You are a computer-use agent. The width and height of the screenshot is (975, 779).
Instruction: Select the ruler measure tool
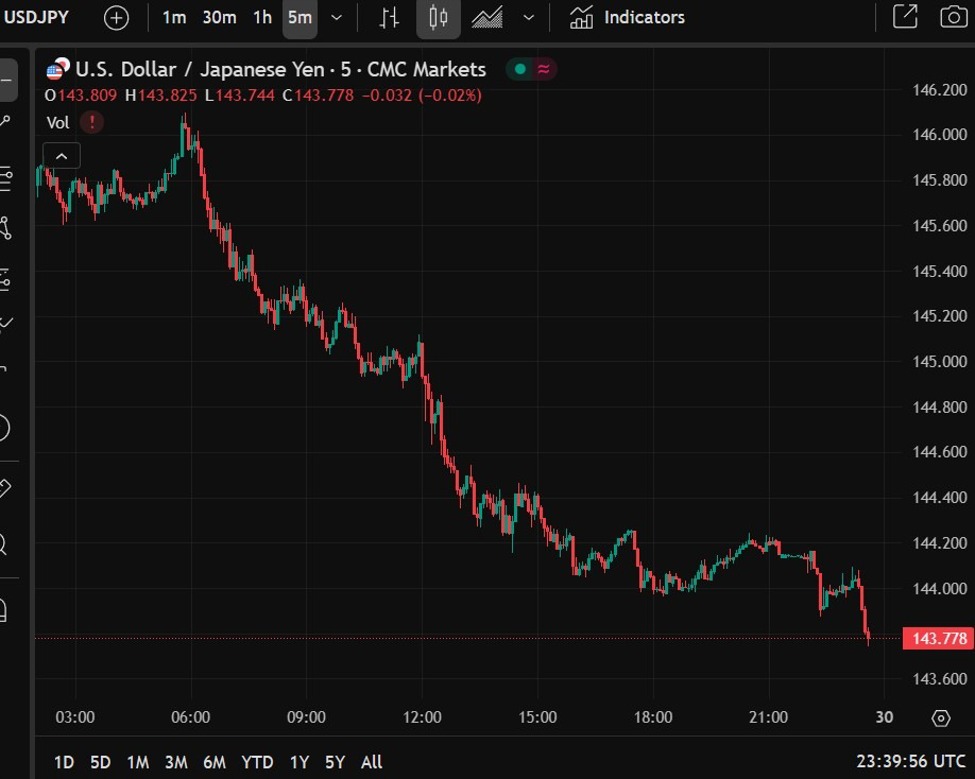pyautogui.click(x=6, y=489)
